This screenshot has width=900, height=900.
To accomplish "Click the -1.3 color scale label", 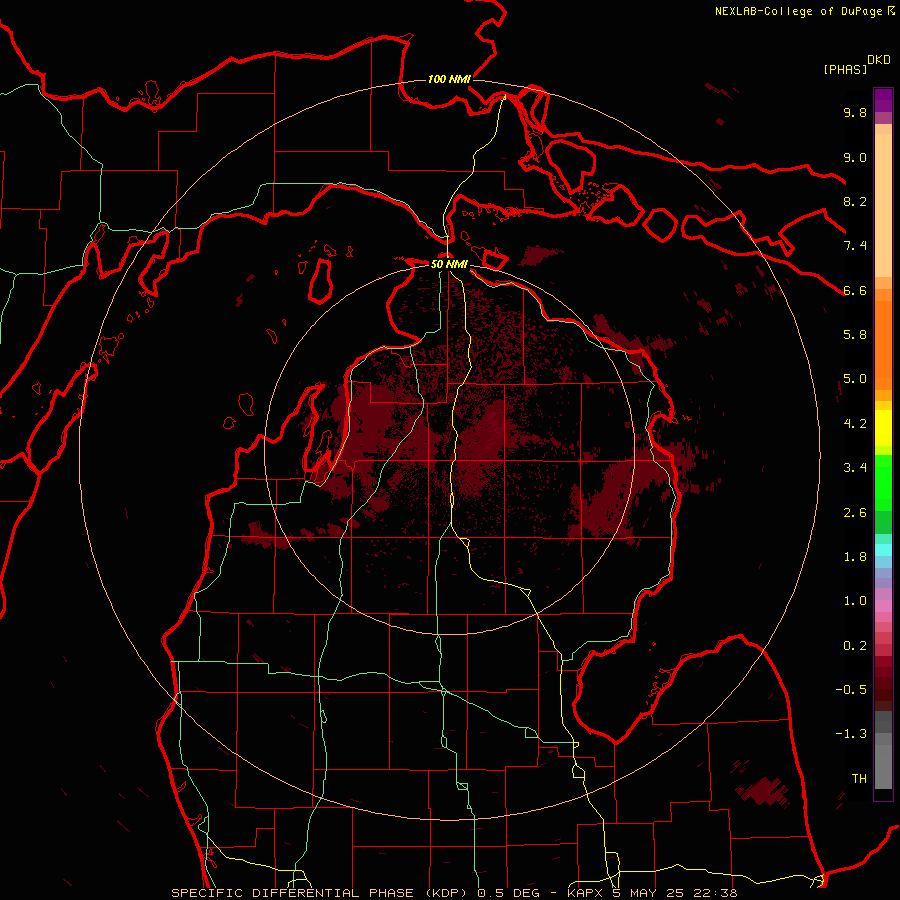I will (x=851, y=734).
